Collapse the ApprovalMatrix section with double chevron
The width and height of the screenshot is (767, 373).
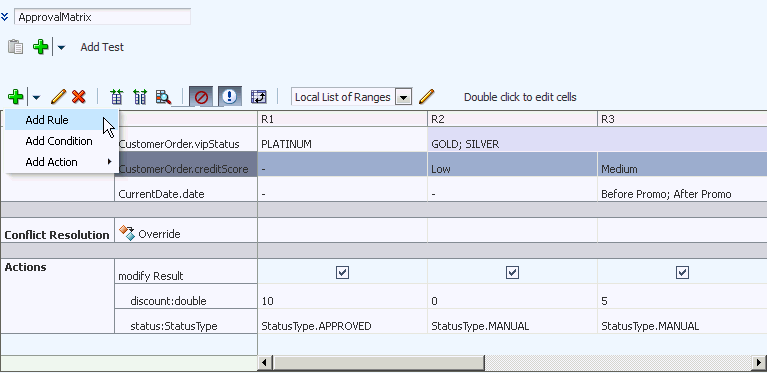tap(4, 17)
